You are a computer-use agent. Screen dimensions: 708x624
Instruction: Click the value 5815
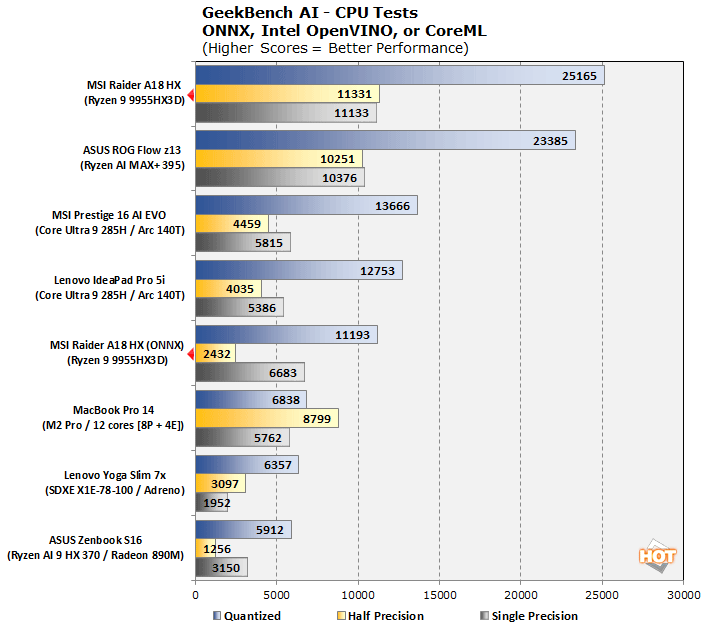pos(269,243)
